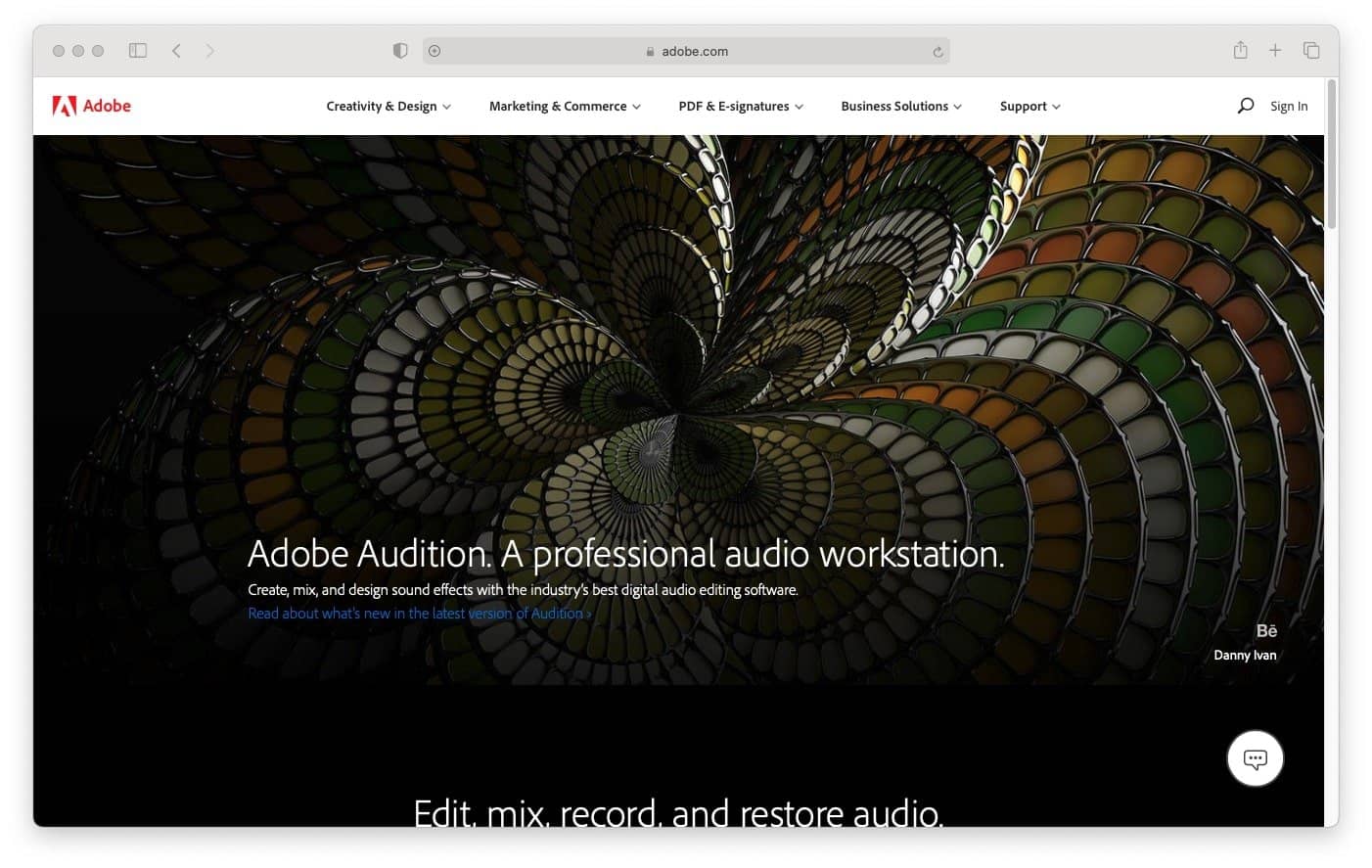Click the 'Adobe Audition' headline
Image resolution: width=1372 pixels, height=868 pixels.
tap(626, 554)
